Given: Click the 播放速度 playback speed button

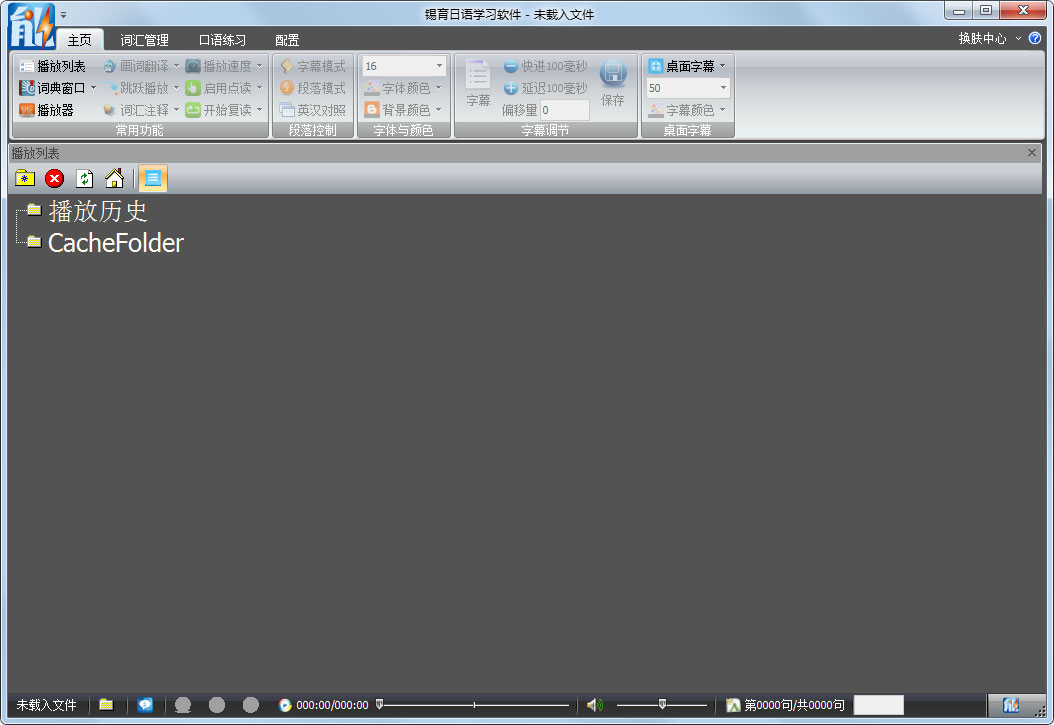Looking at the screenshot, I should click(x=219, y=66).
